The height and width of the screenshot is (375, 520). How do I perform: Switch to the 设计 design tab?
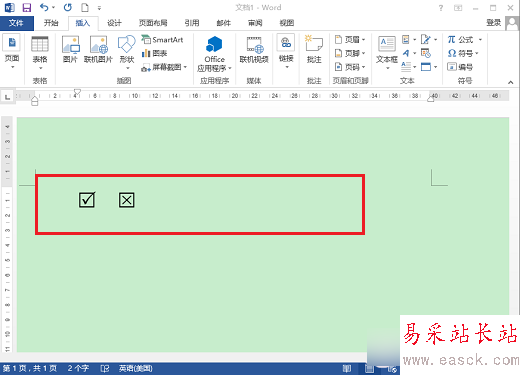pos(114,23)
